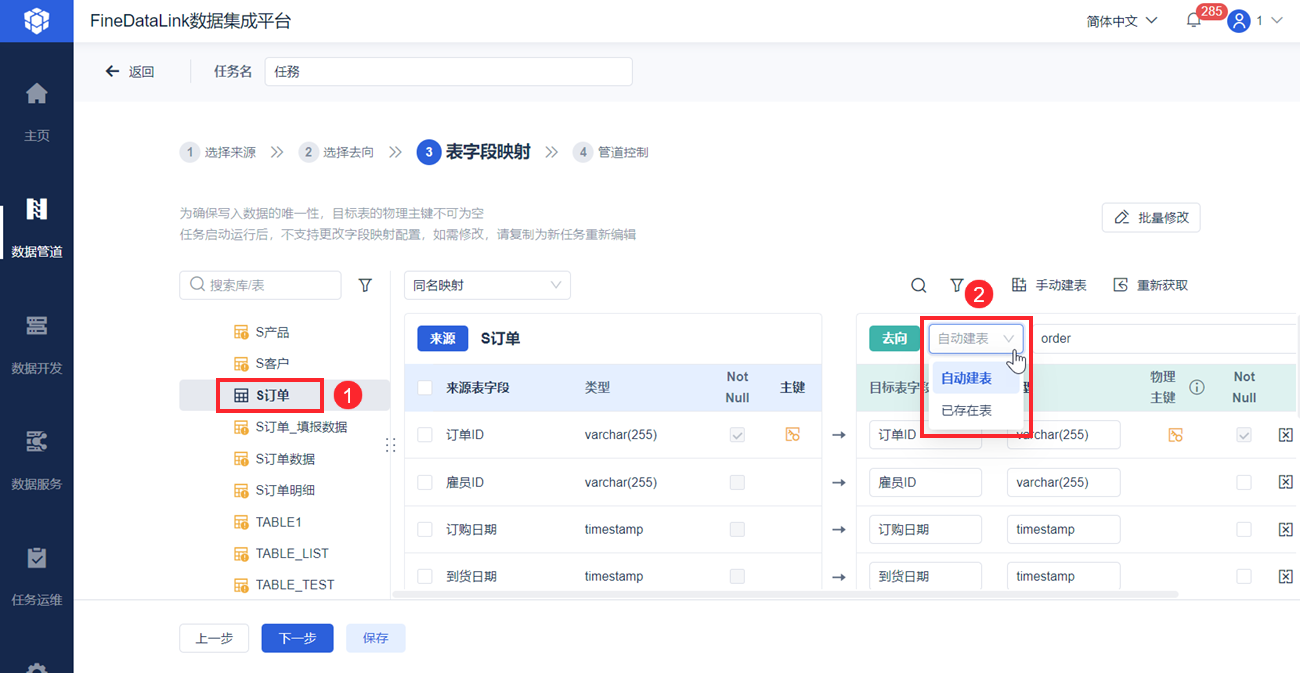Click the search magnifier icon above mapping
The width and height of the screenshot is (1300, 673).
(918, 285)
